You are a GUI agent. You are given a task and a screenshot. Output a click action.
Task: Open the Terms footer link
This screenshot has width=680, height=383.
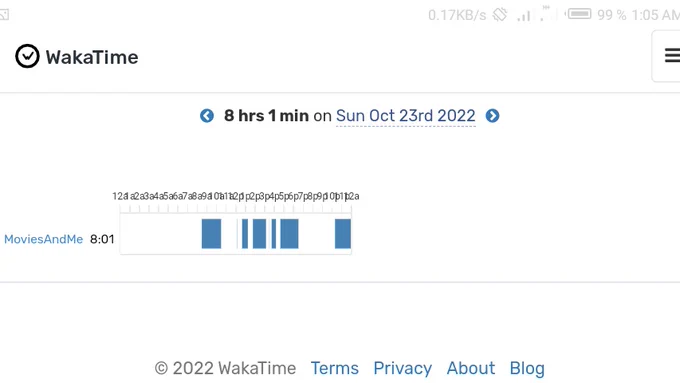334,368
